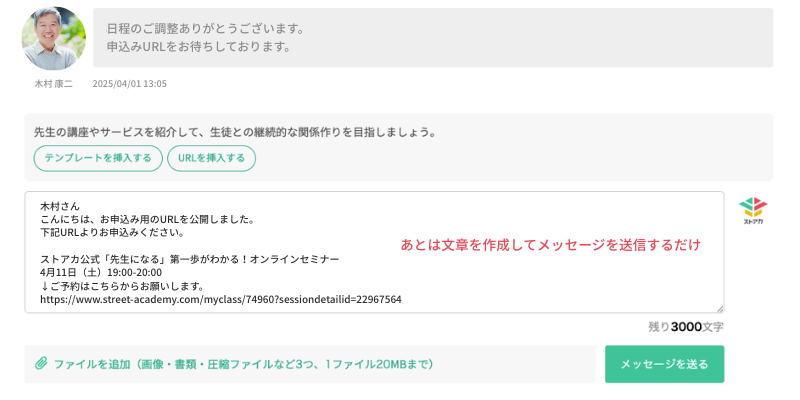Click the 先生の講座やサービスを紹介して hint text
800x400 pixels.
pos(235,133)
